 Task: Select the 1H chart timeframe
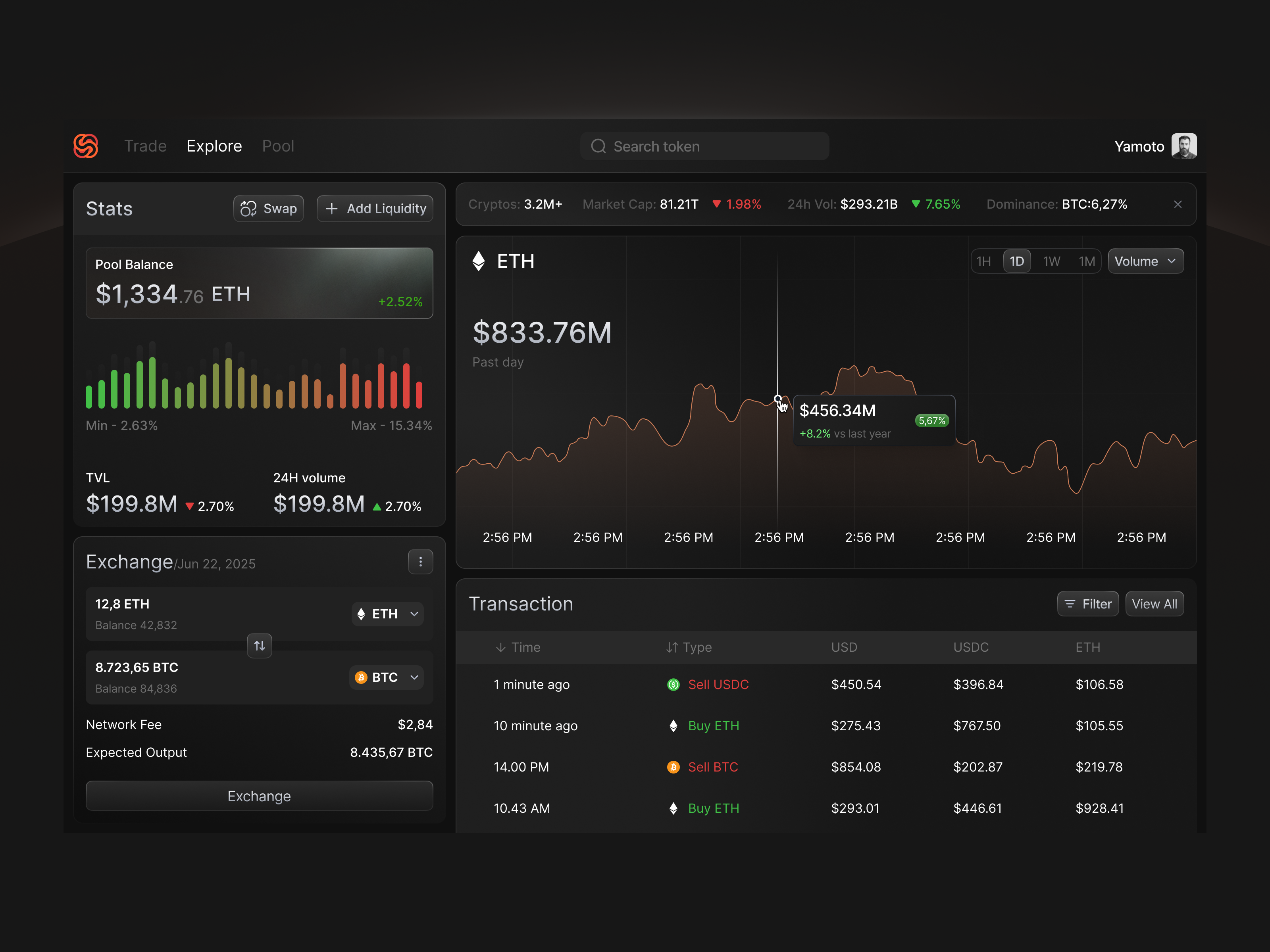point(984,261)
